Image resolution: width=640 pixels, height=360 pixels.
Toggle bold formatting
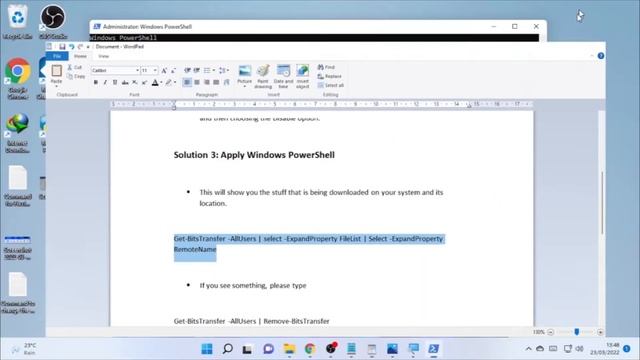point(96,82)
